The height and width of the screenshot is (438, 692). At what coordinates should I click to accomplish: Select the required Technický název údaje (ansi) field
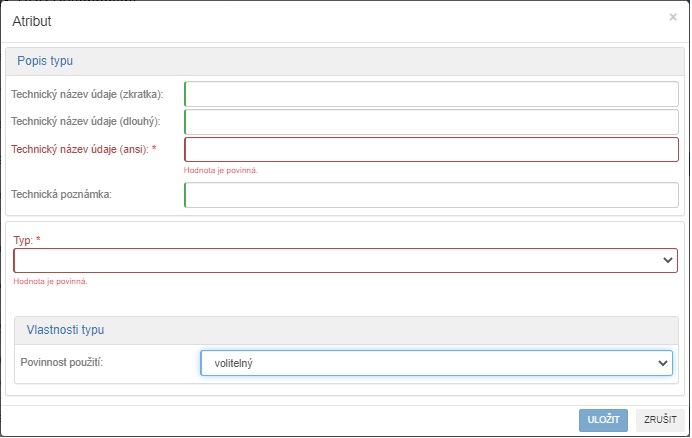coord(431,150)
